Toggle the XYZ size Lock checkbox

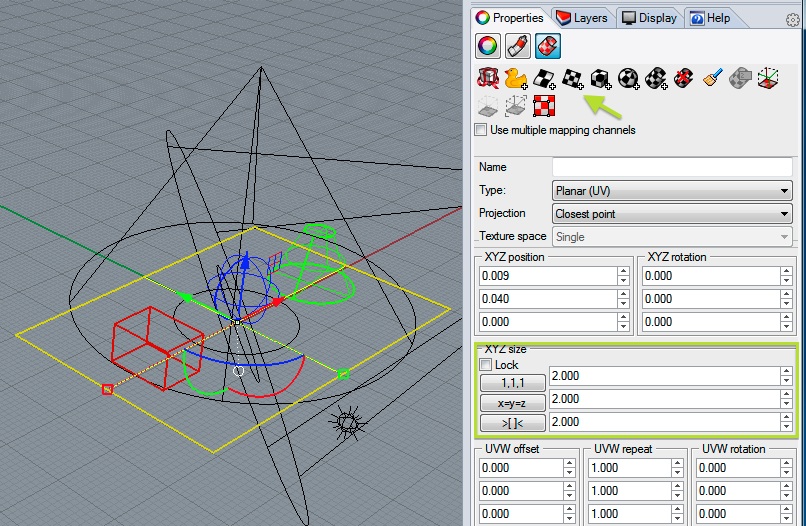click(486, 365)
